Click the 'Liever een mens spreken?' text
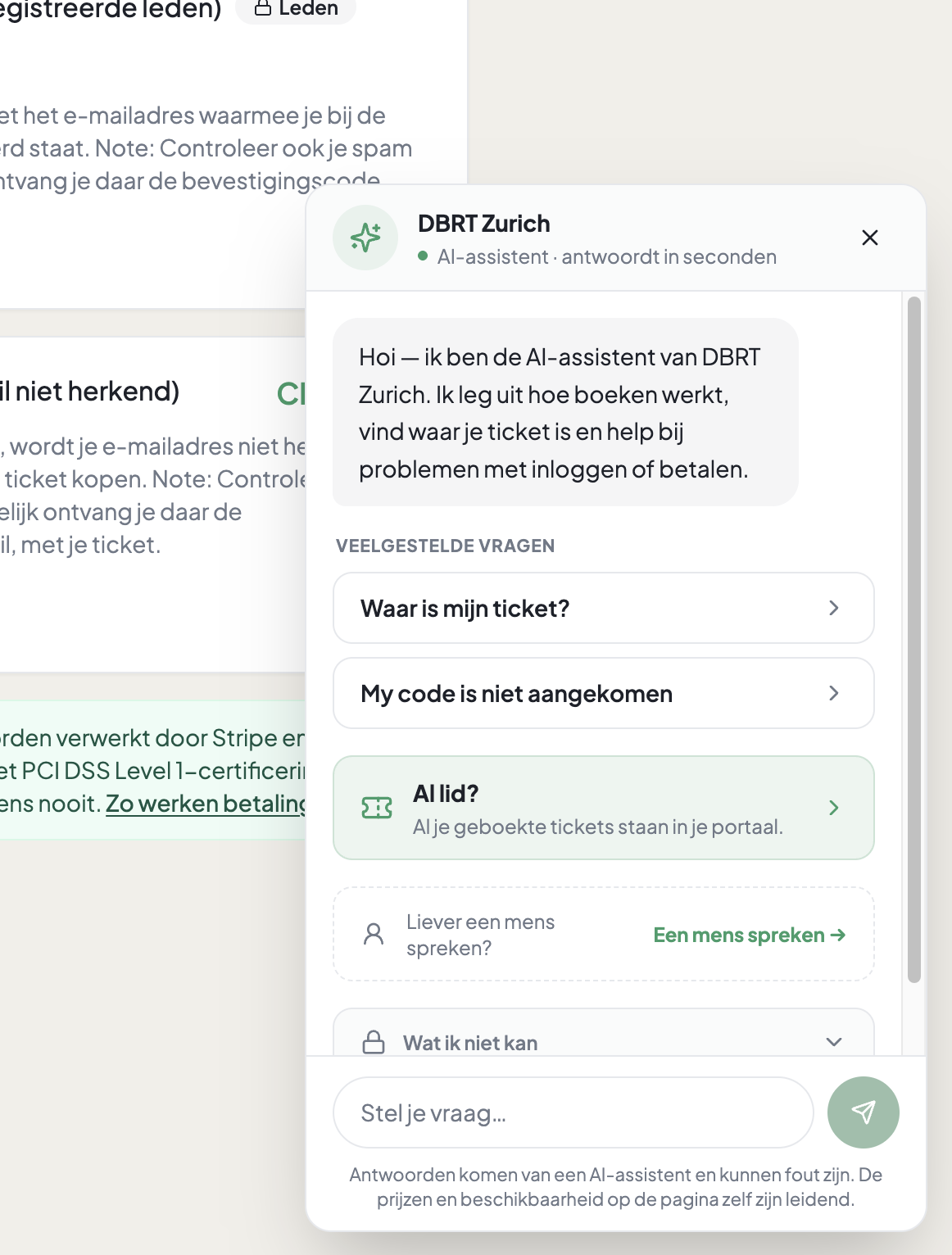This screenshot has height=1255, width=952. click(x=481, y=935)
